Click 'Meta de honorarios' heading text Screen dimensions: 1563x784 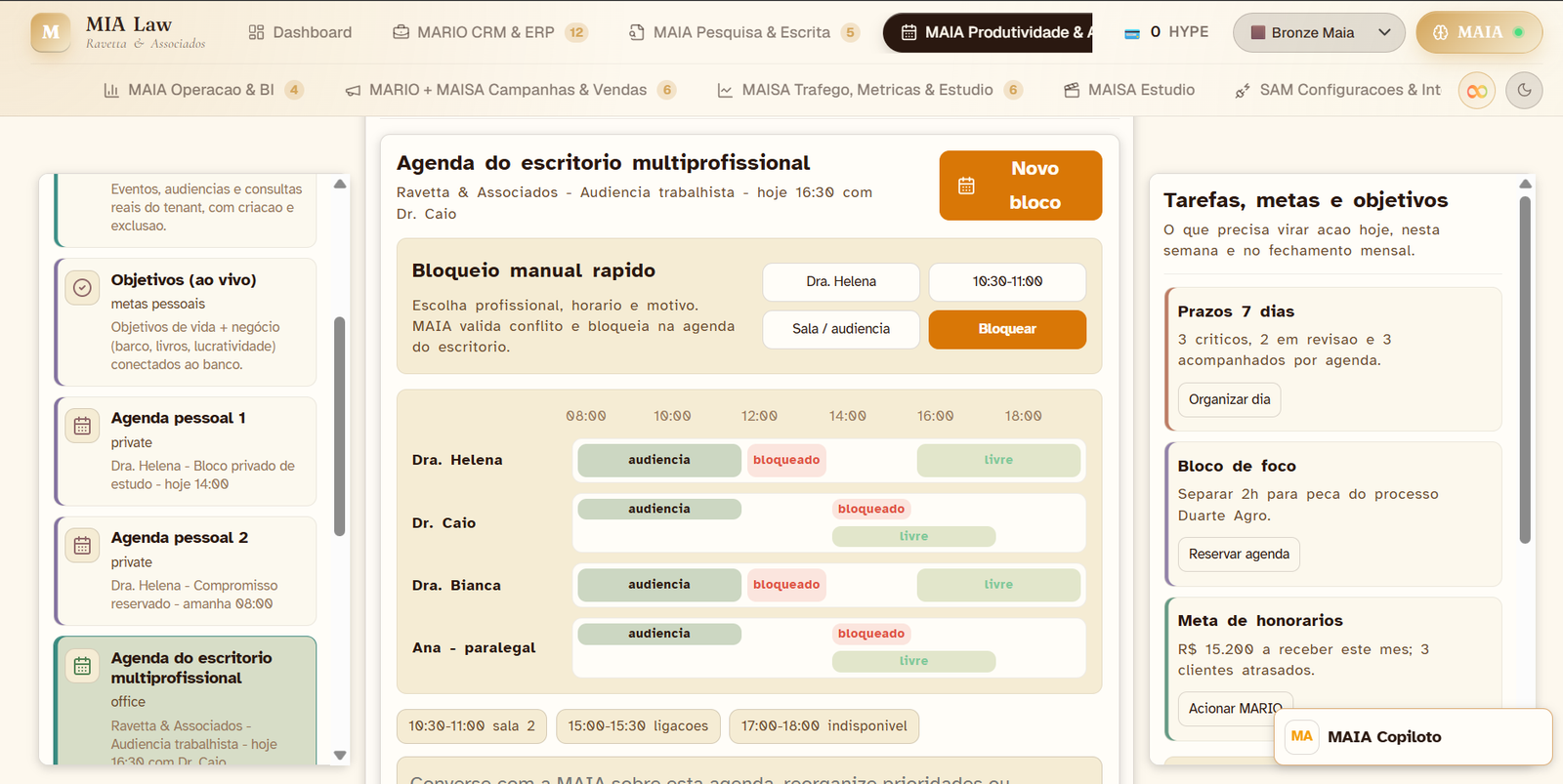coord(1260,621)
